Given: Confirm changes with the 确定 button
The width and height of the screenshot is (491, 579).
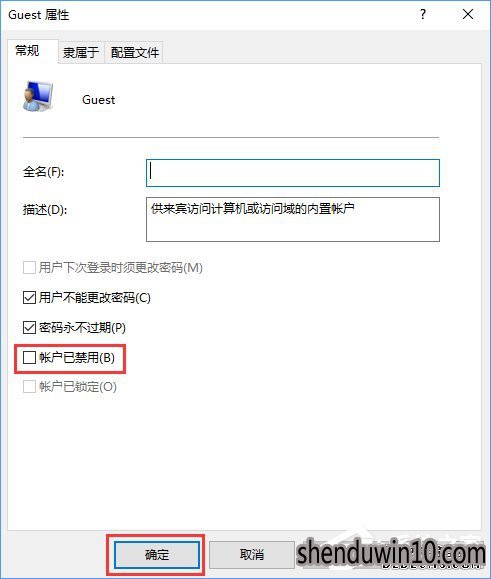Looking at the screenshot, I should pyautogui.click(x=157, y=555).
